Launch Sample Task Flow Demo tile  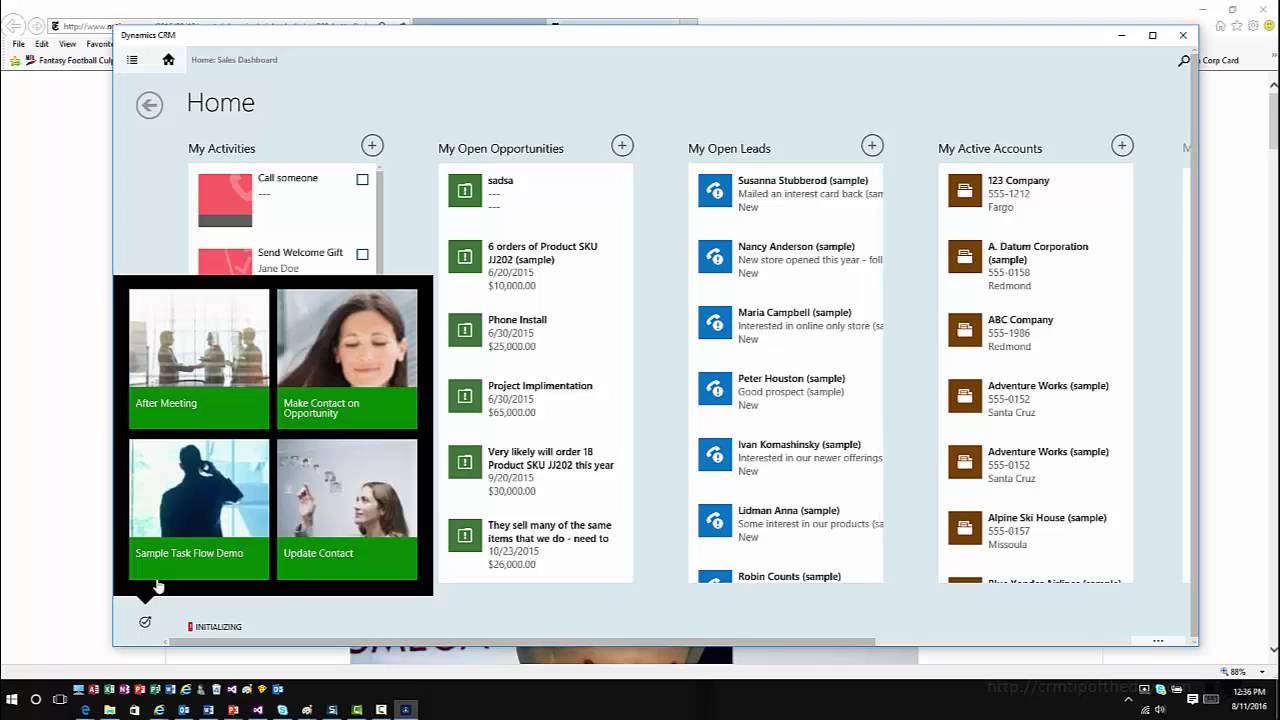(199, 509)
